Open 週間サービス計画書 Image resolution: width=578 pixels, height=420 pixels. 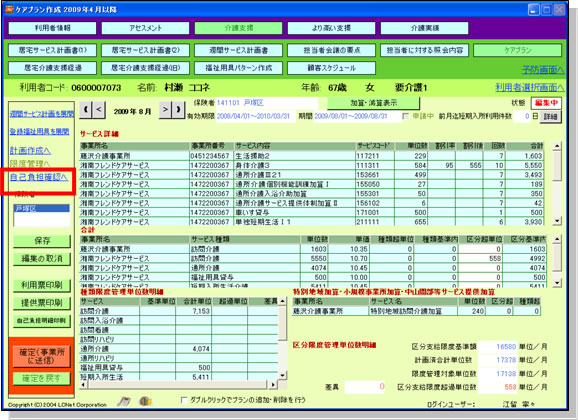click(238, 50)
